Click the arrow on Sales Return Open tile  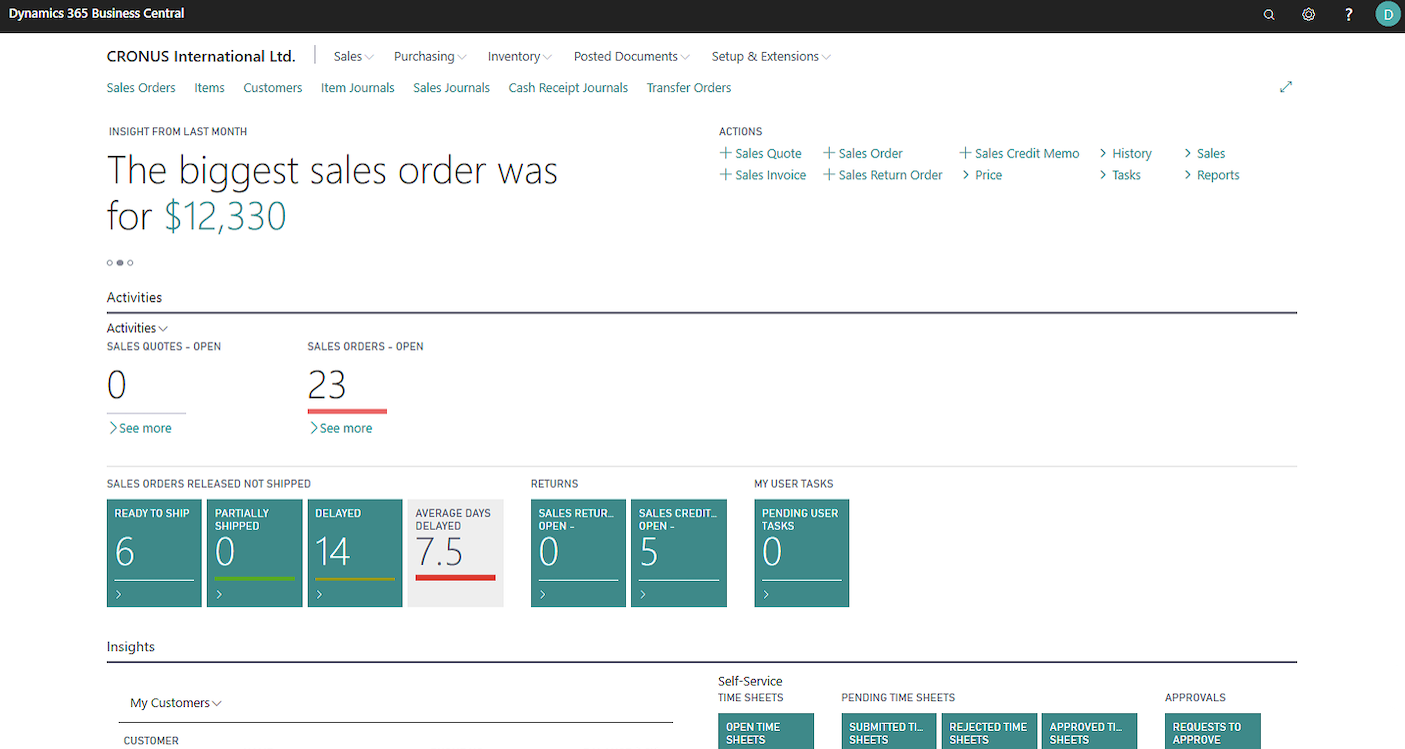pos(543,594)
